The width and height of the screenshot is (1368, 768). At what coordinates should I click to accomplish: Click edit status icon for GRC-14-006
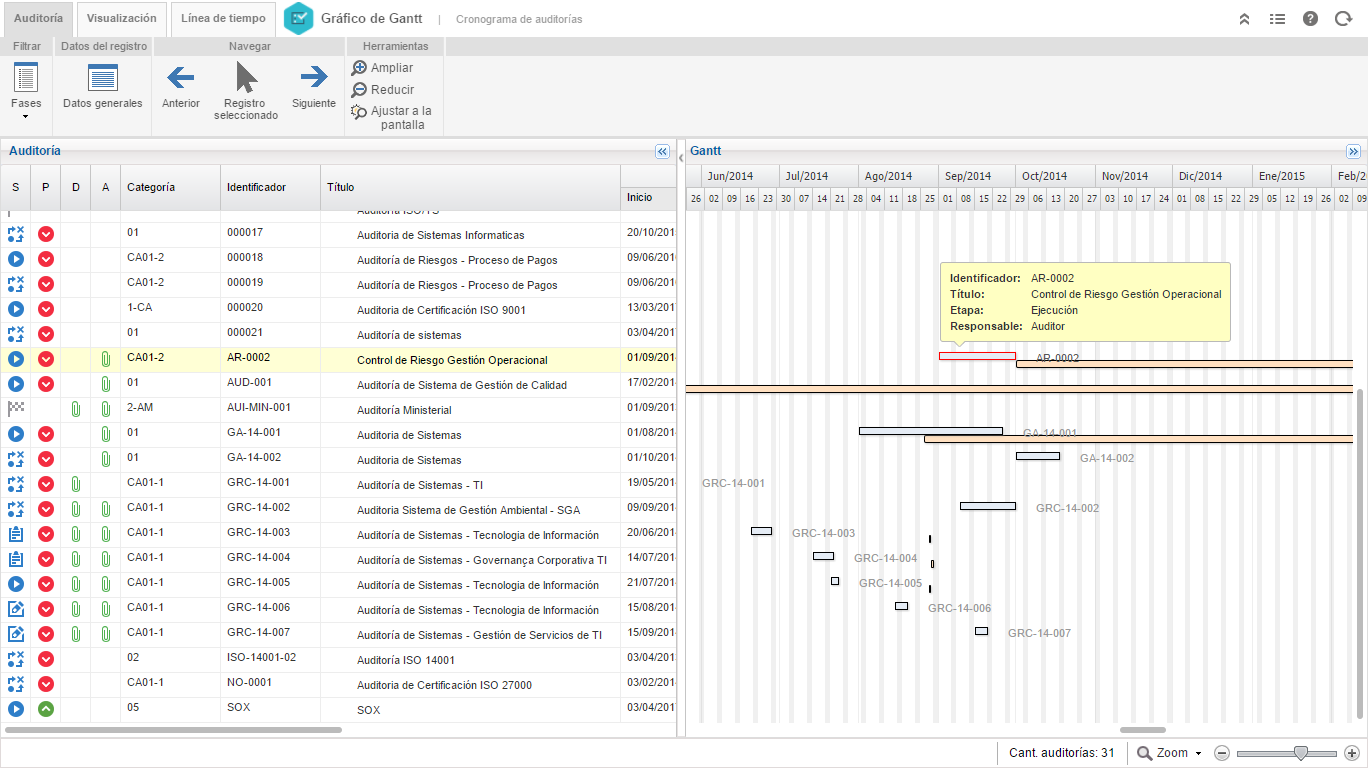click(x=16, y=609)
